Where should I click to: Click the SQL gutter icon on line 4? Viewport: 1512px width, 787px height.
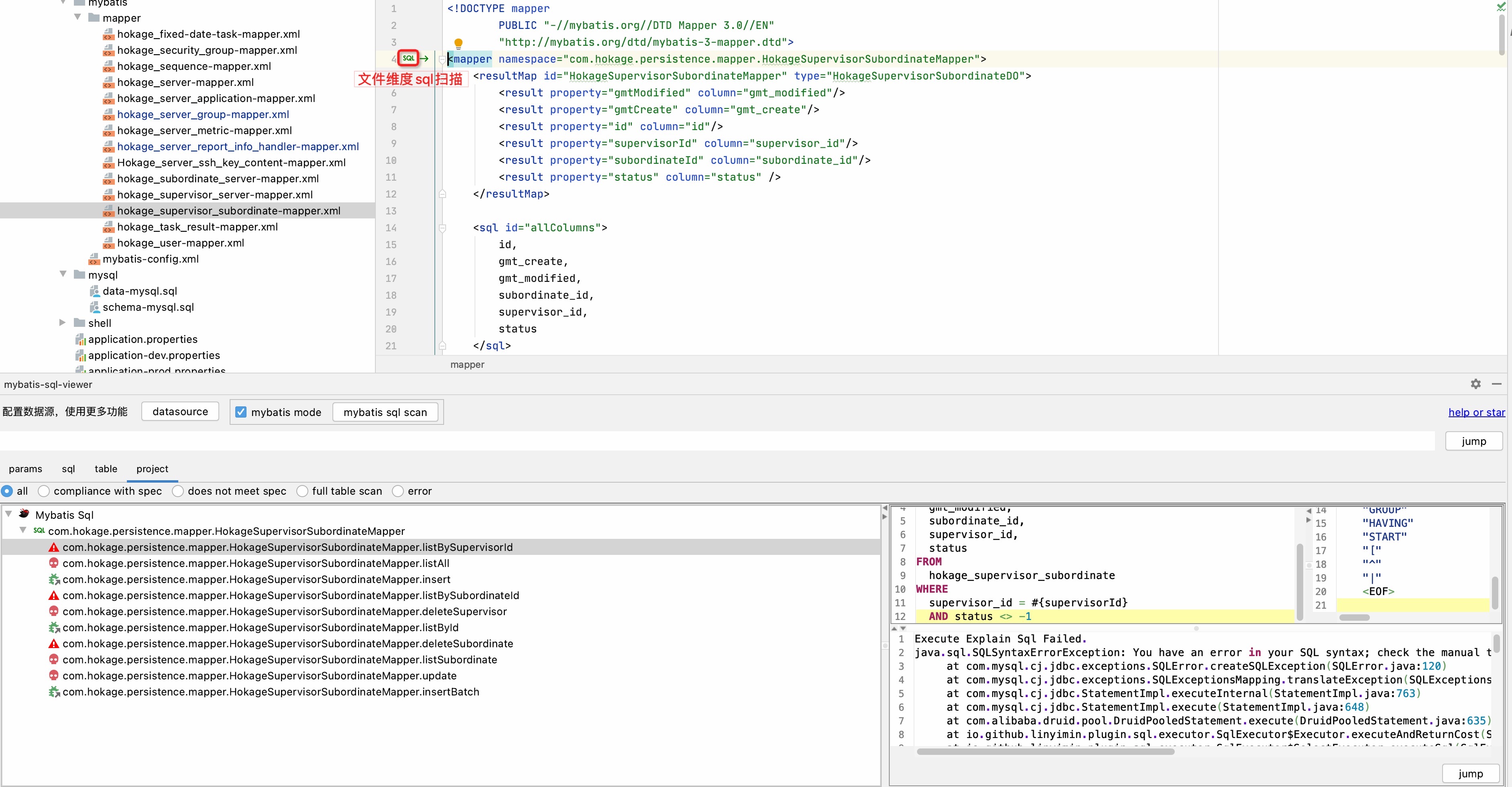[409, 58]
